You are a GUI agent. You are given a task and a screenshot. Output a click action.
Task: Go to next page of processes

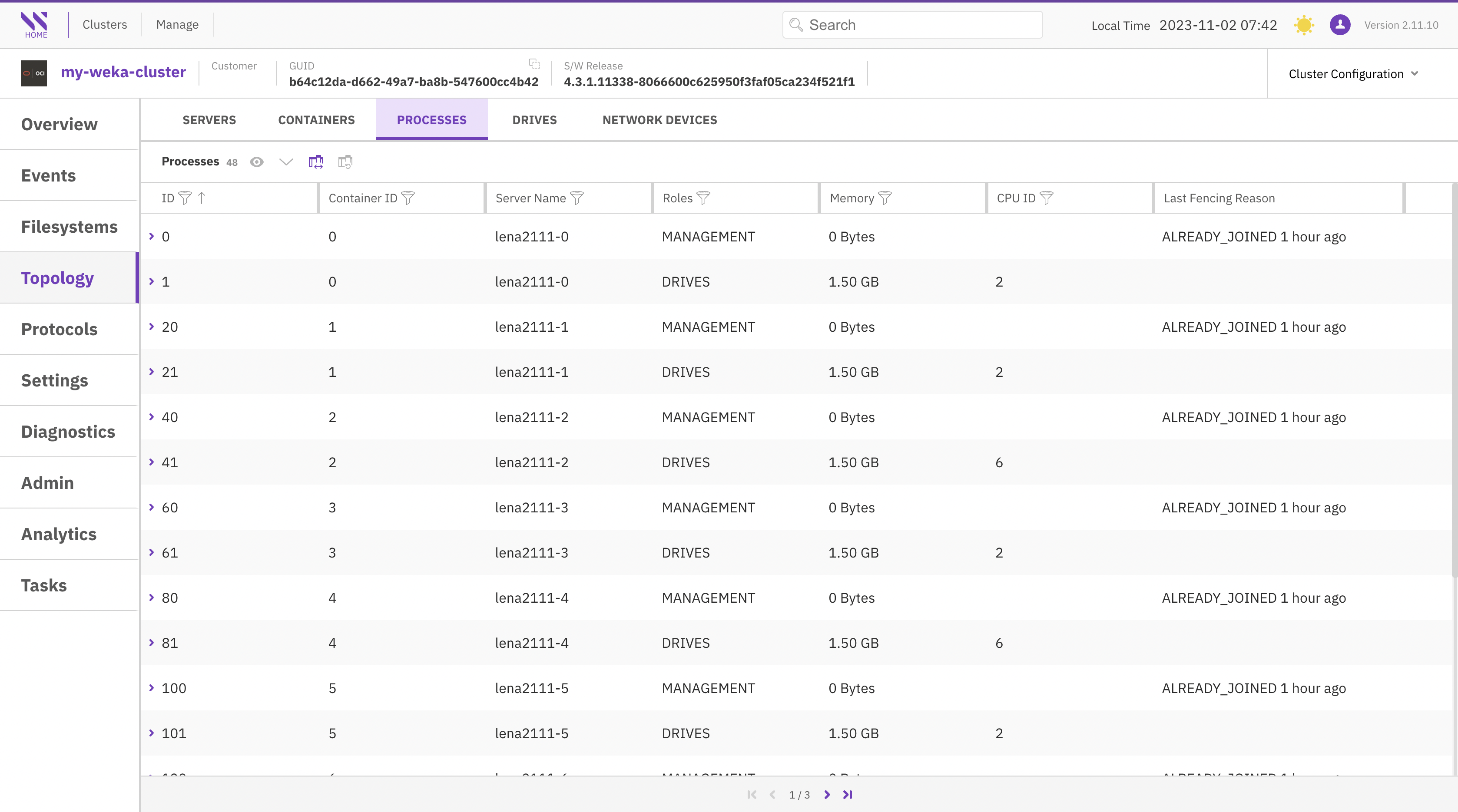point(827,795)
